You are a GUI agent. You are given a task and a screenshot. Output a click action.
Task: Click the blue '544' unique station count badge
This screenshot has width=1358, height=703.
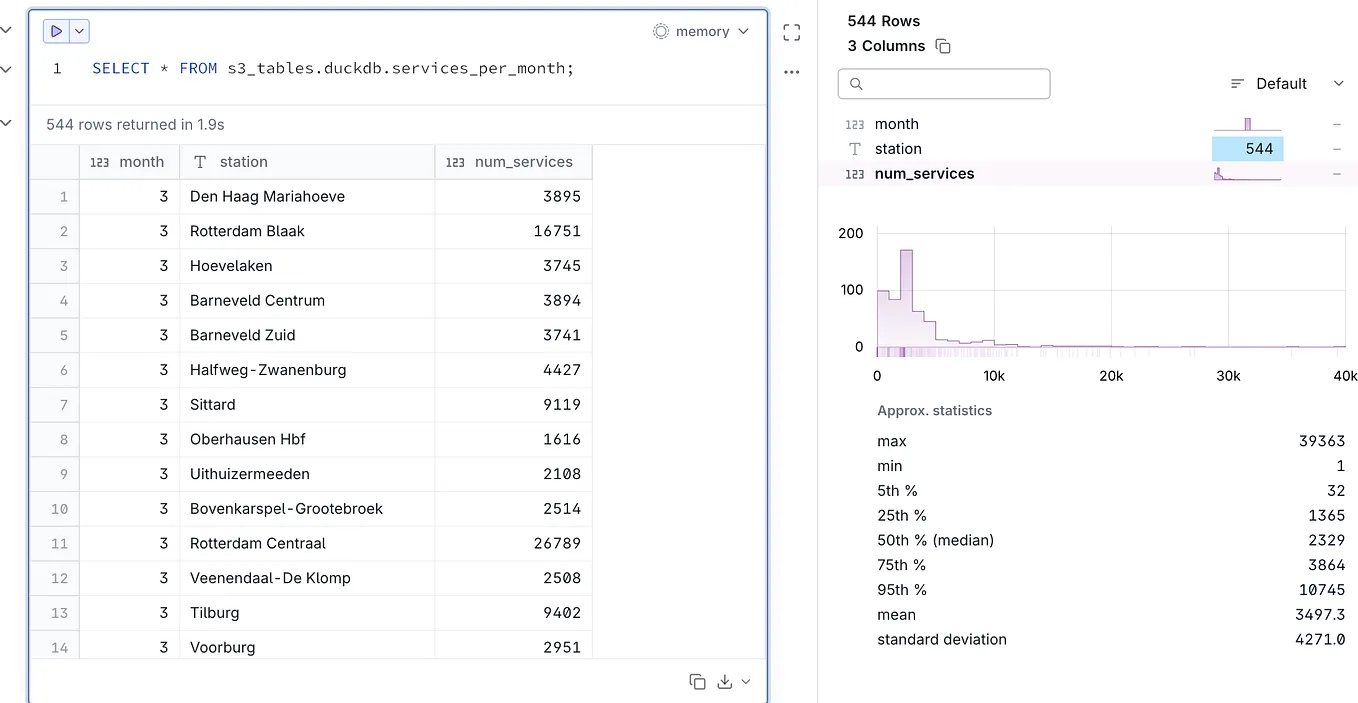pos(1245,148)
